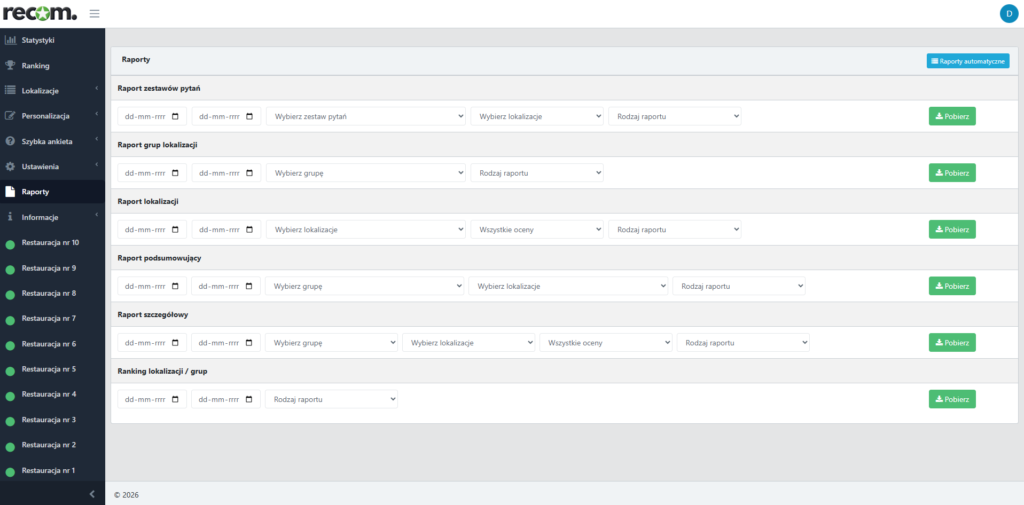Open calendar picker in first Raport lokalizacji date
Image resolution: width=1024 pixels, height=505 pixels.
[176, 229]
